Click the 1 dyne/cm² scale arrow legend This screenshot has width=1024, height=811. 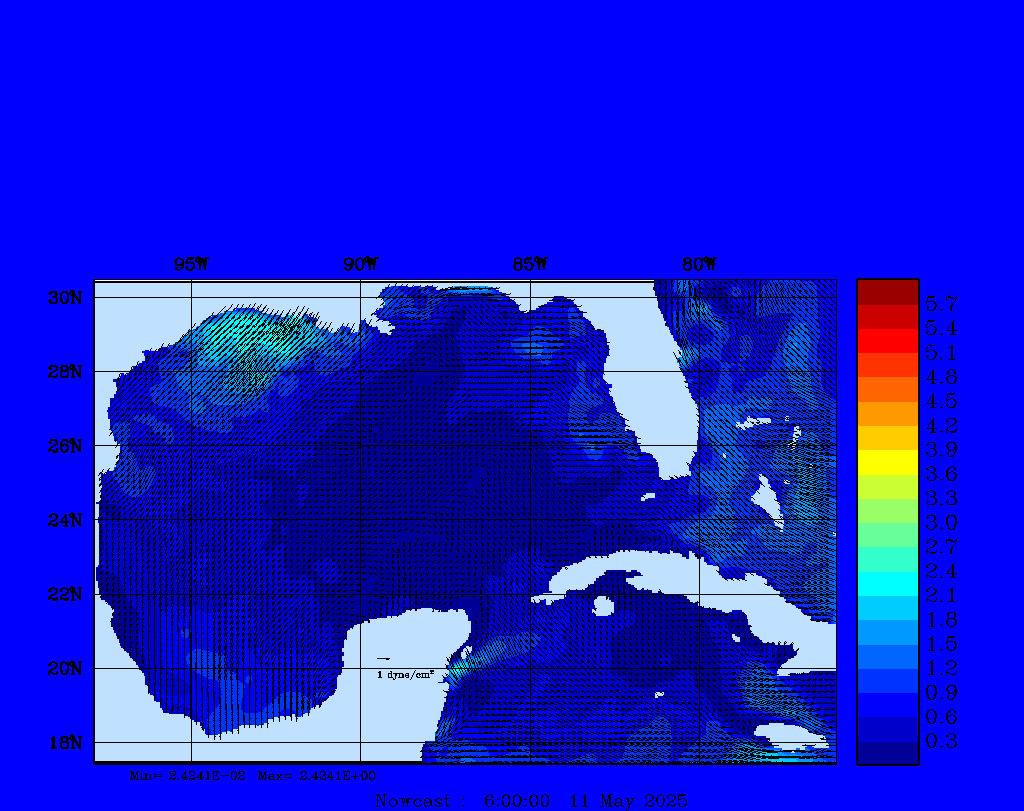pos(403,667)
